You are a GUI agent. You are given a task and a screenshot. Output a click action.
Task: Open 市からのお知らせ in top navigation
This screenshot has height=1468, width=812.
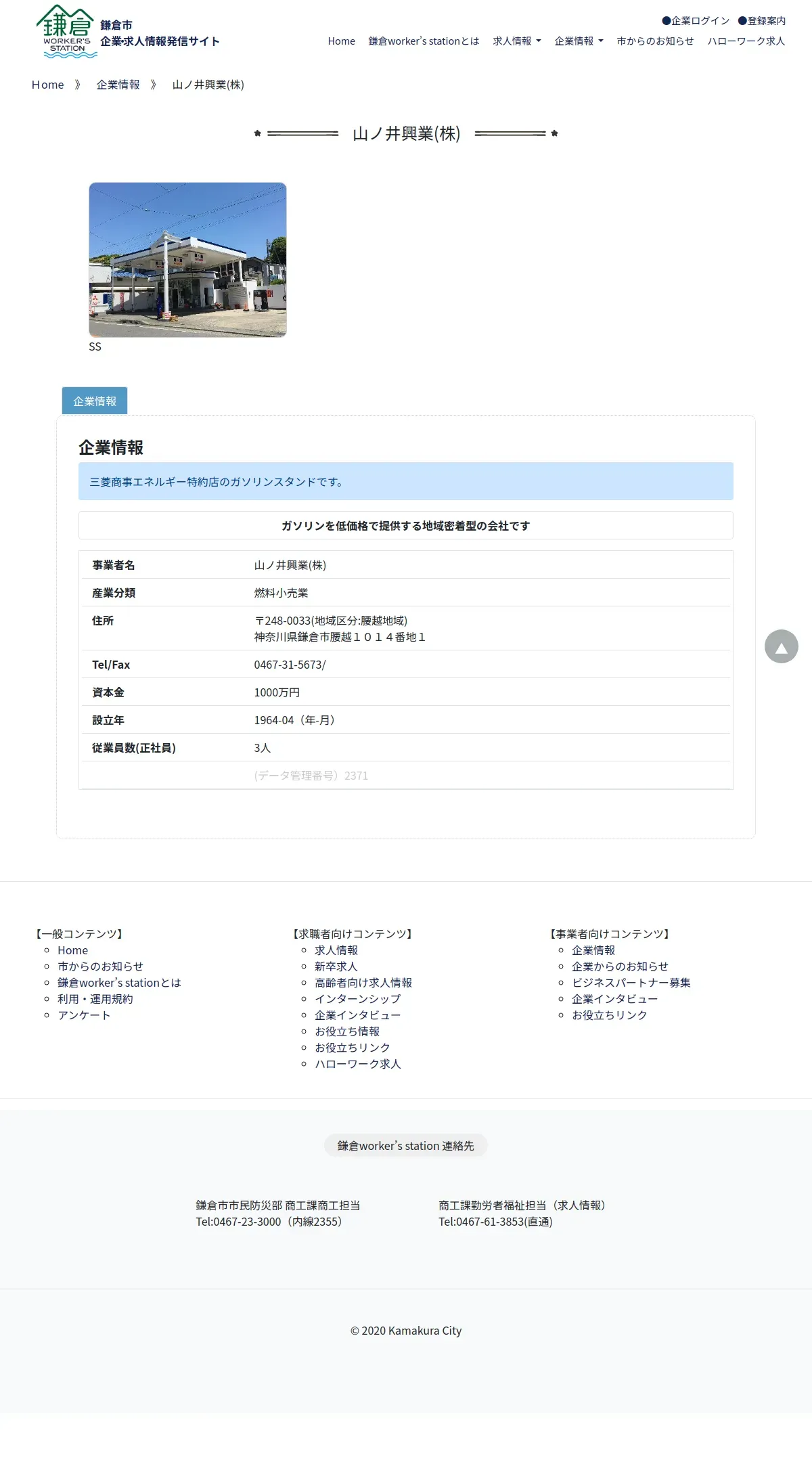point(655,41)
